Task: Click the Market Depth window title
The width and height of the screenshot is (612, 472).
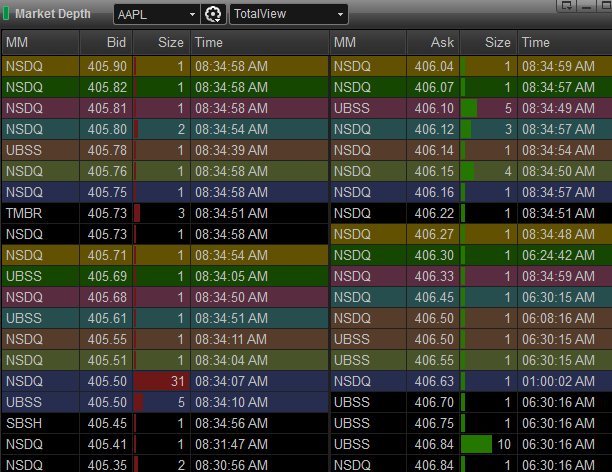Action: click(53, 14)
